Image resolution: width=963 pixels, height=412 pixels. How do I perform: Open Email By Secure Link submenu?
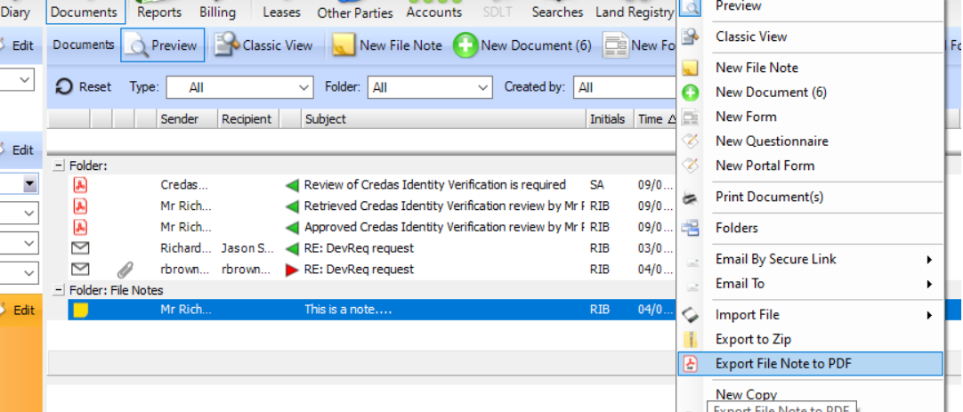pos(811,259)
